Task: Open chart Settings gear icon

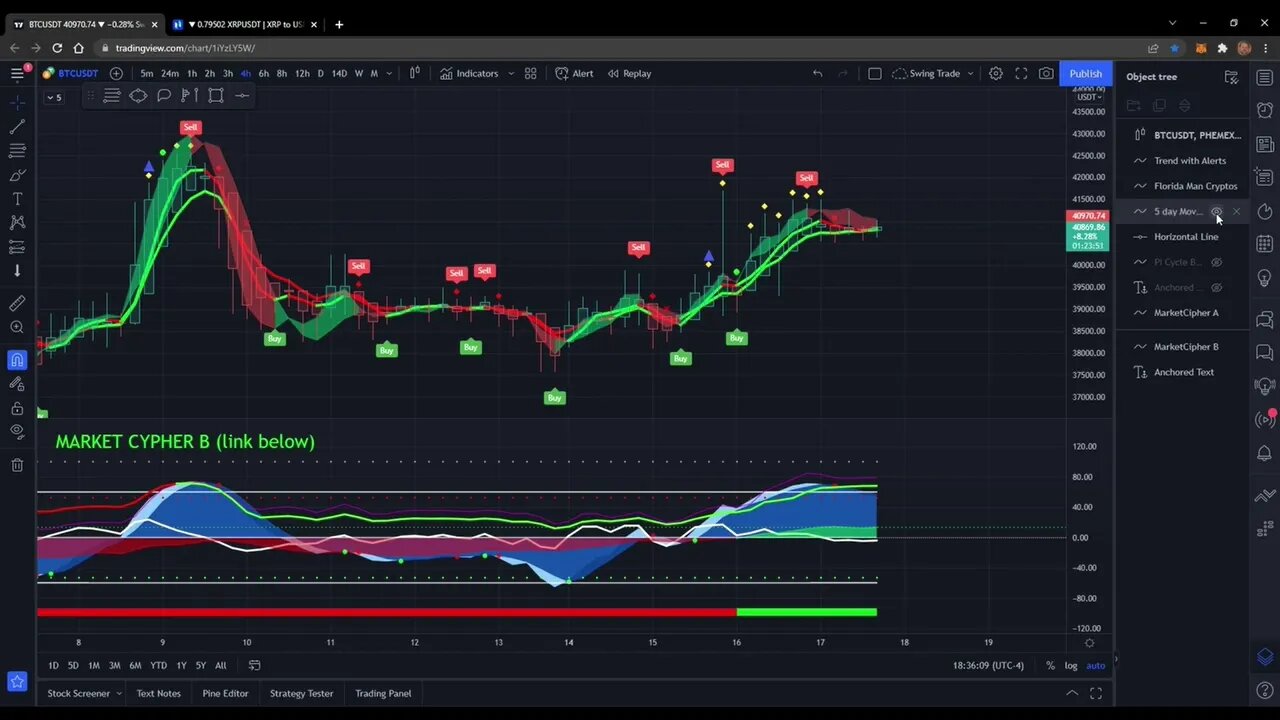Action: click(996, 73)
